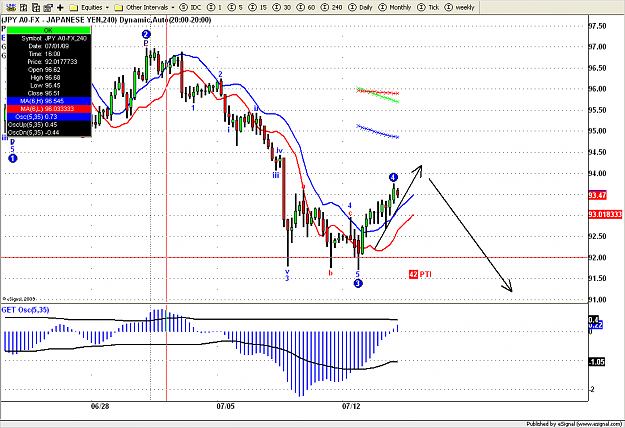Screen dimensions: 625x428
Task: Click the Symbol row in data window
Action: pos(48,38)
